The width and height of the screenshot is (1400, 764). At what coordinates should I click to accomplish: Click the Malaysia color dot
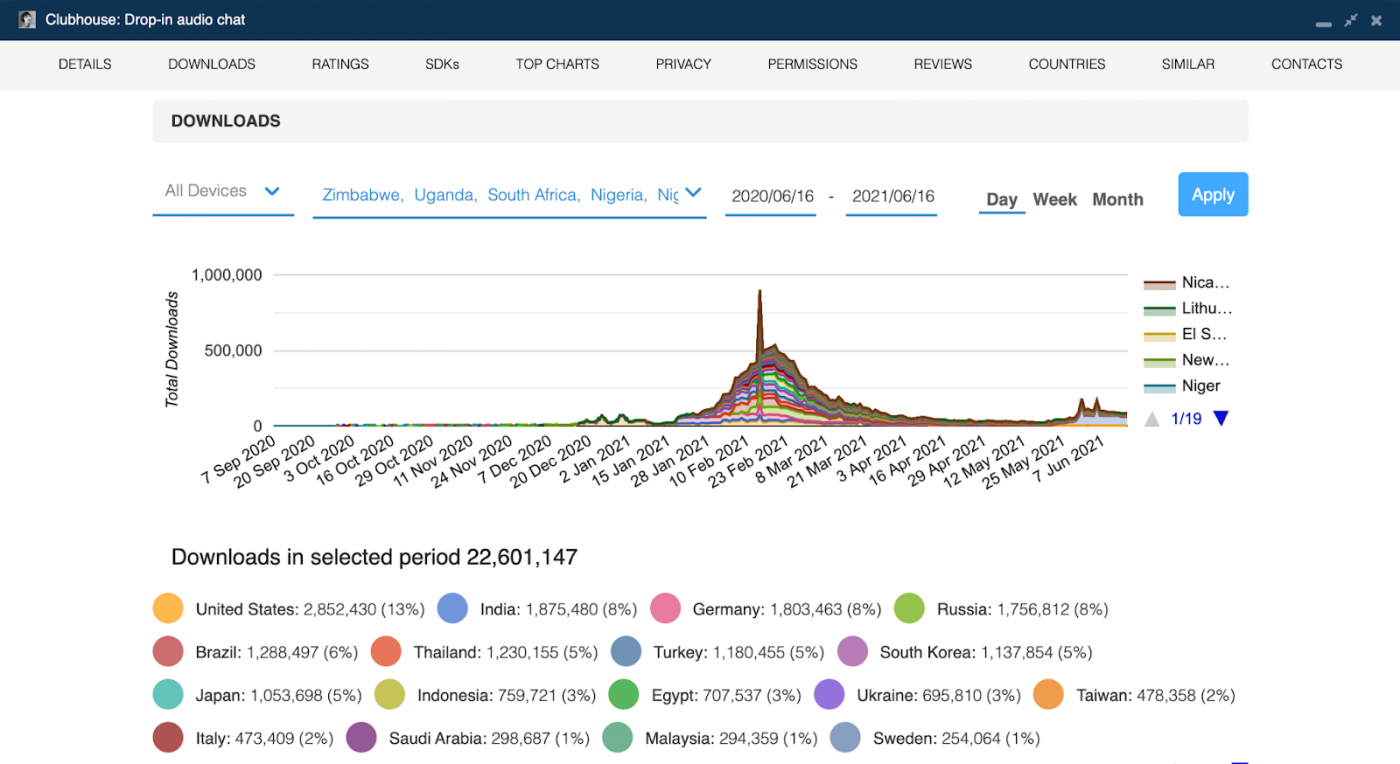(x=617, y=738)
